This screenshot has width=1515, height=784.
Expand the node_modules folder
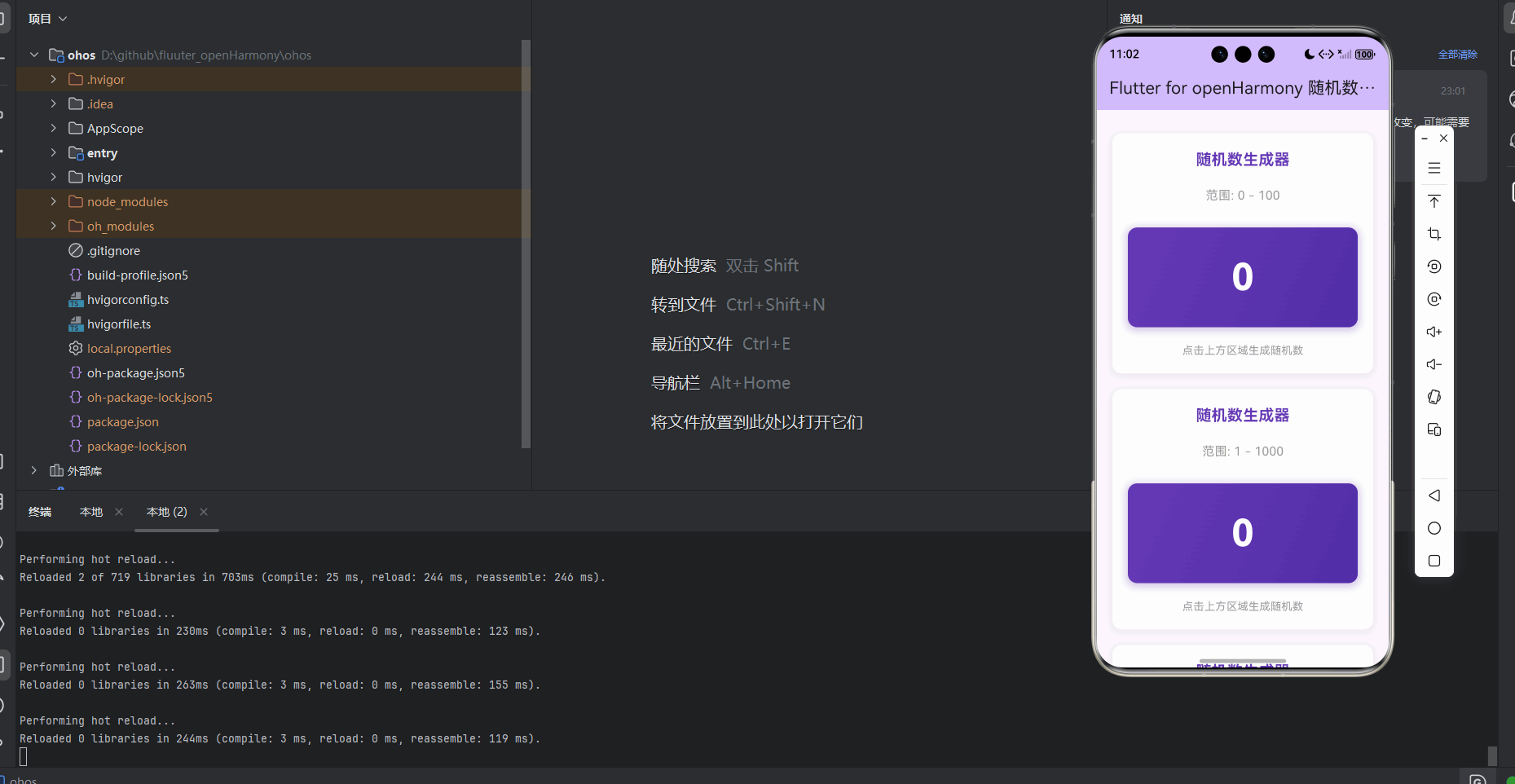coord(53,201)
